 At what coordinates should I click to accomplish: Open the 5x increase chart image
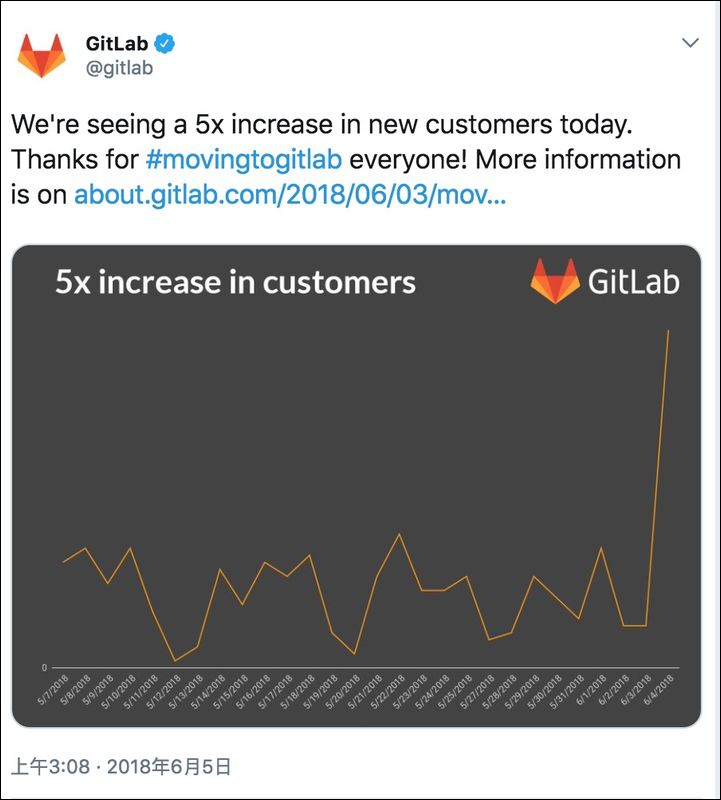356,486
